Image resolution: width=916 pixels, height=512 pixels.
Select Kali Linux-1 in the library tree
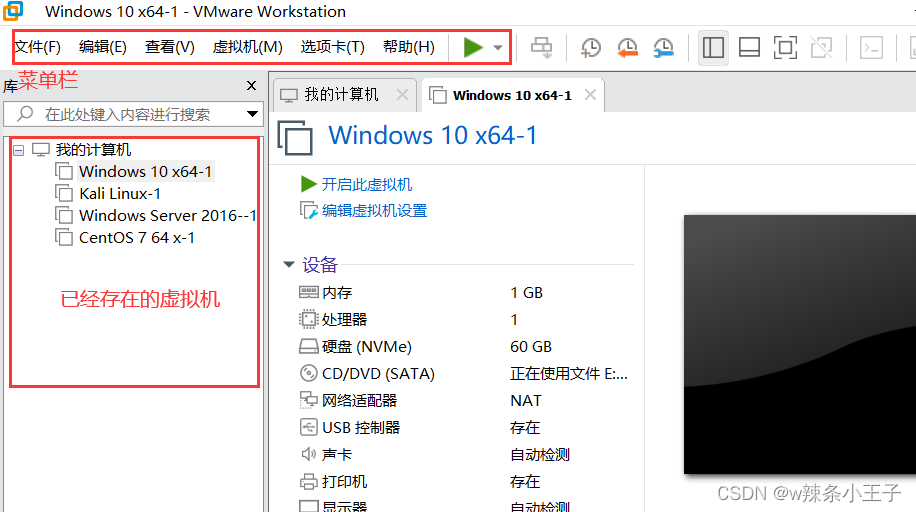(x=120, y=193)
